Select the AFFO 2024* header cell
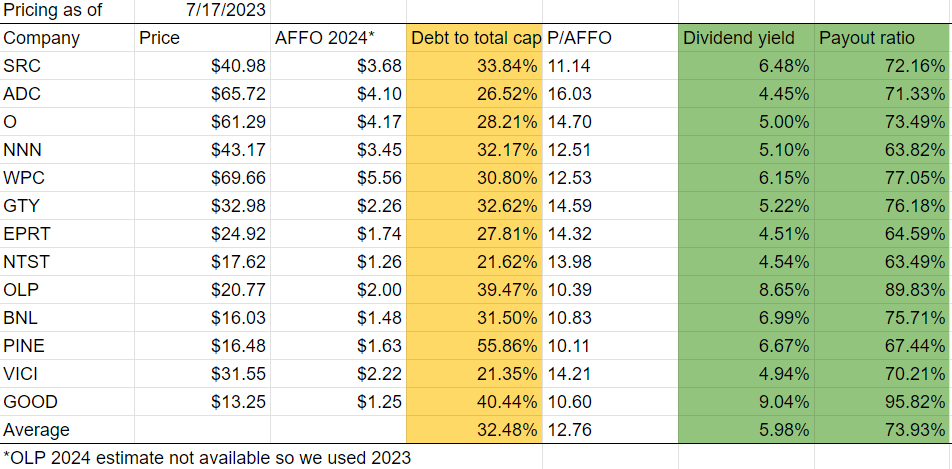Viewport: 952px width, 469px height. 324,38
